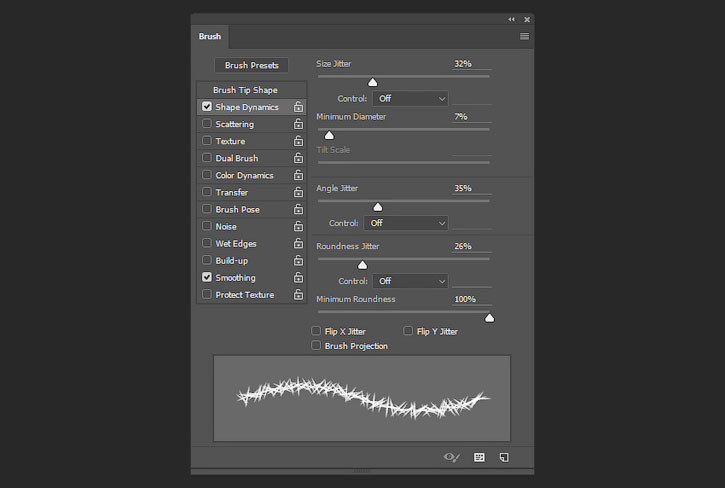
Task: Select the Shape Dynamics label in list
Action: coord(247,107)
